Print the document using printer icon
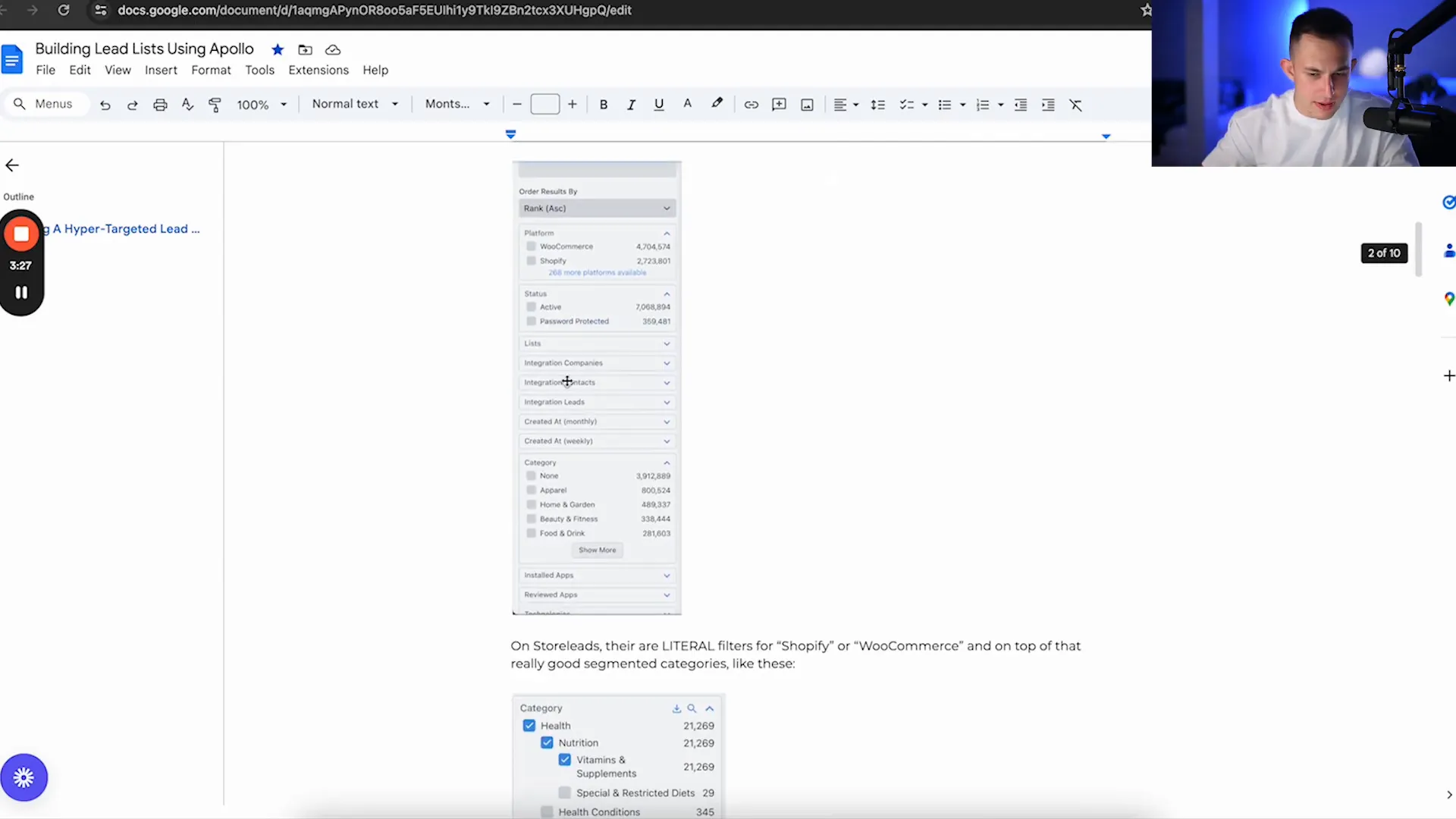The height and width of the screenshot is (819, 1456). click(160, 105)
